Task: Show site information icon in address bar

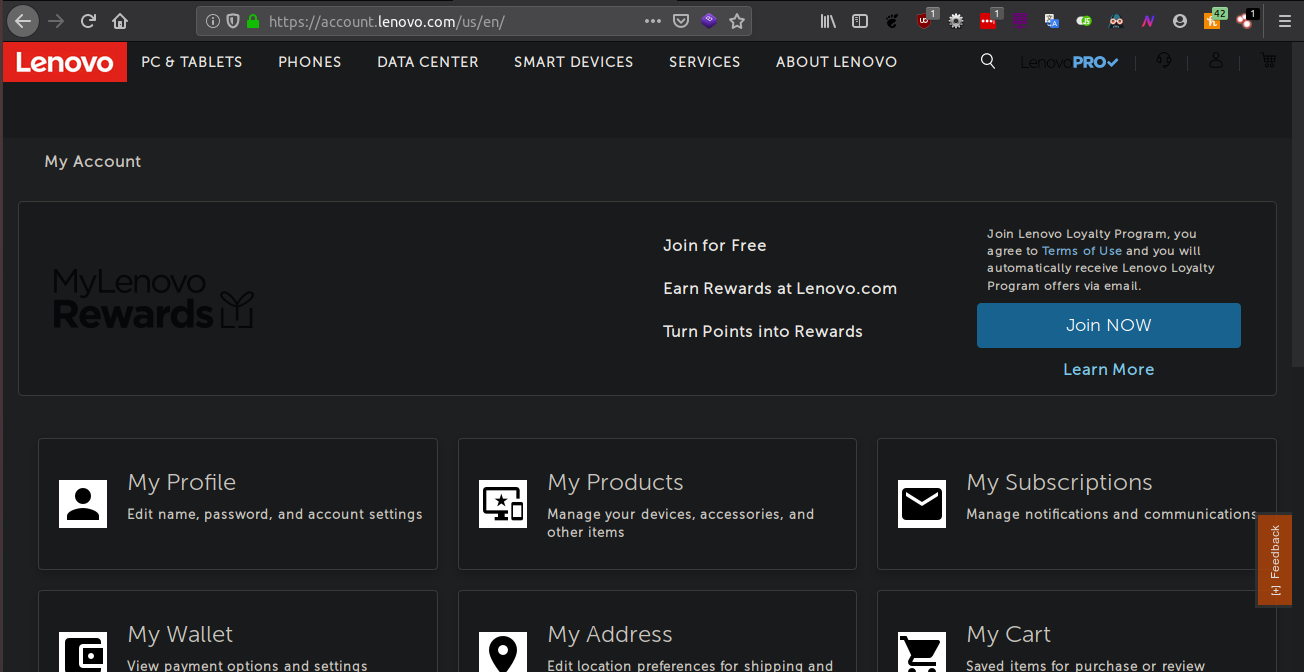Action: tap(212, 20)
